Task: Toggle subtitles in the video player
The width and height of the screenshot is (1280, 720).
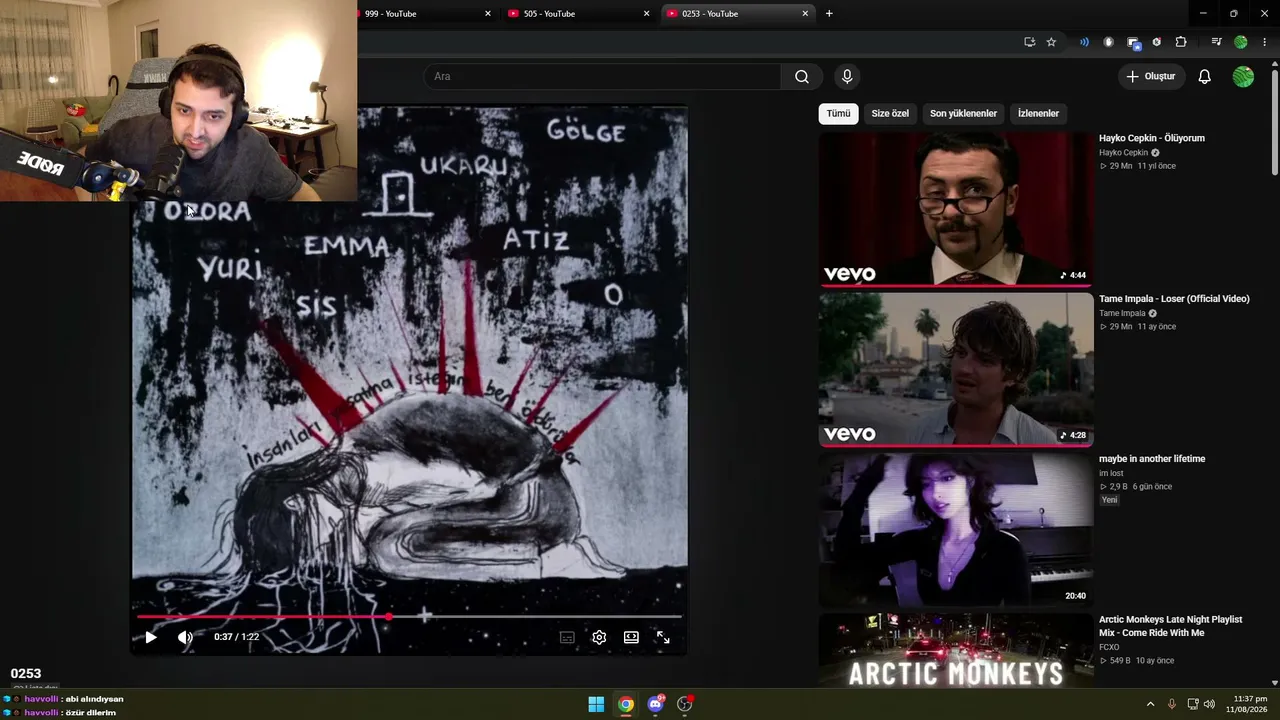Action: pyautogui.click(x=567, y=637)
